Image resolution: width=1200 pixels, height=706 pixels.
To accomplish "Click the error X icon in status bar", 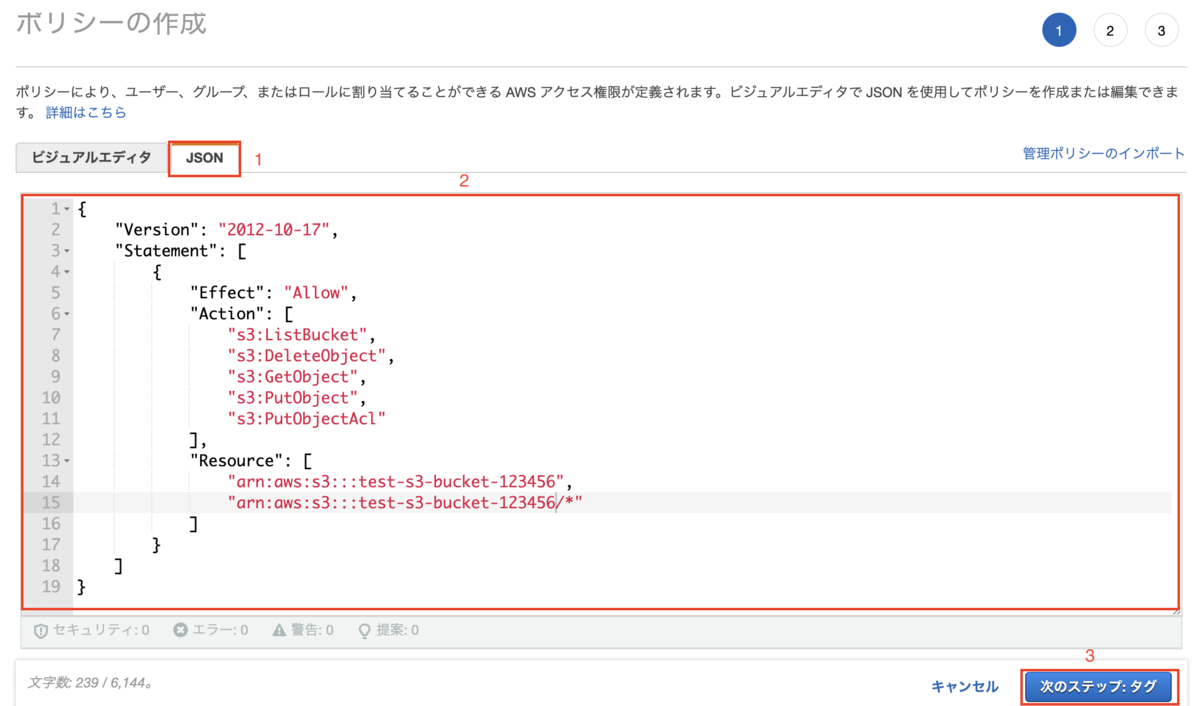I will 180,631.
